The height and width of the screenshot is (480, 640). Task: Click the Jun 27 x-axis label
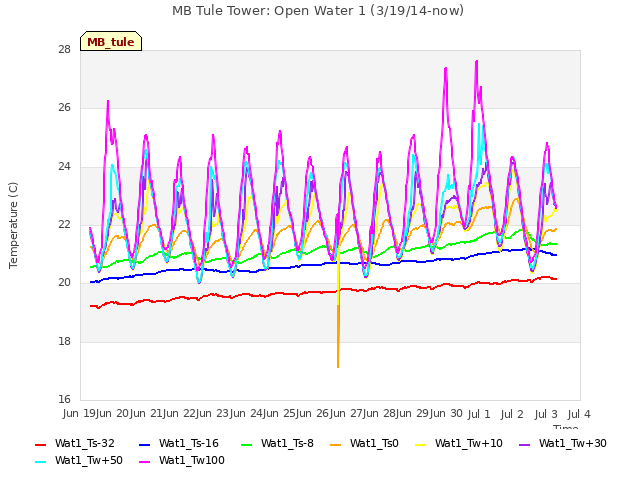(x=346, y=414)
